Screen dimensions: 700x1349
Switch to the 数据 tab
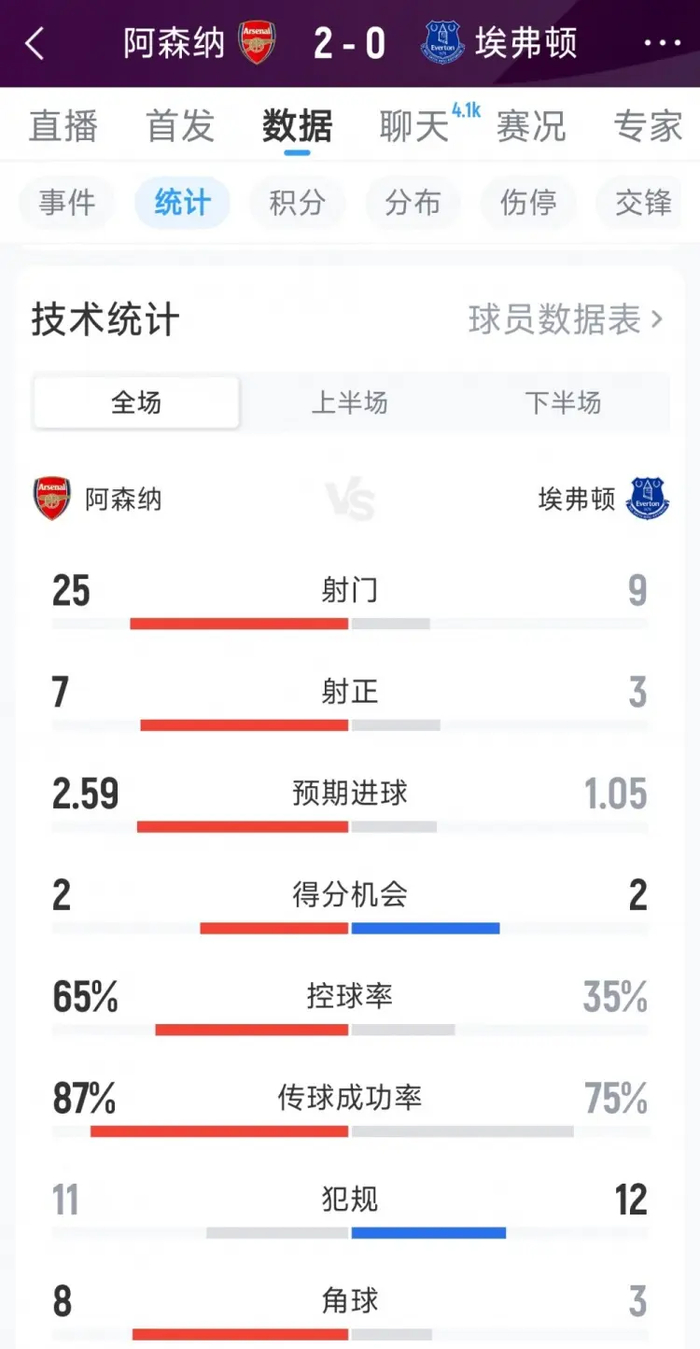click(297, 125)
